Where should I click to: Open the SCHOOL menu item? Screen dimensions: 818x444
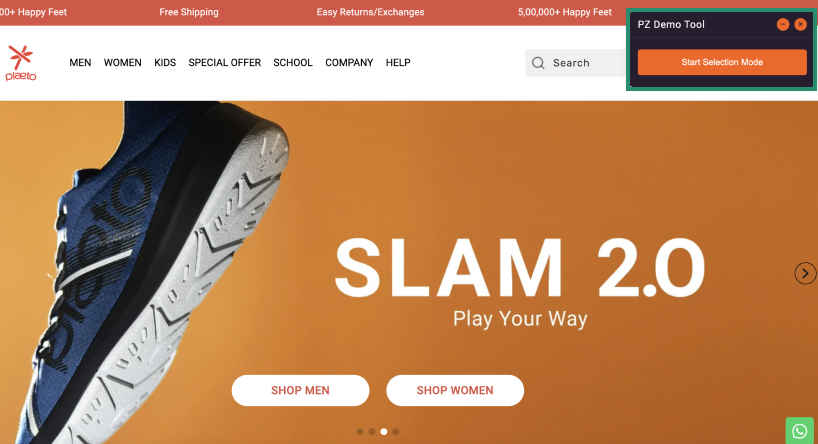tap(293, 63)
